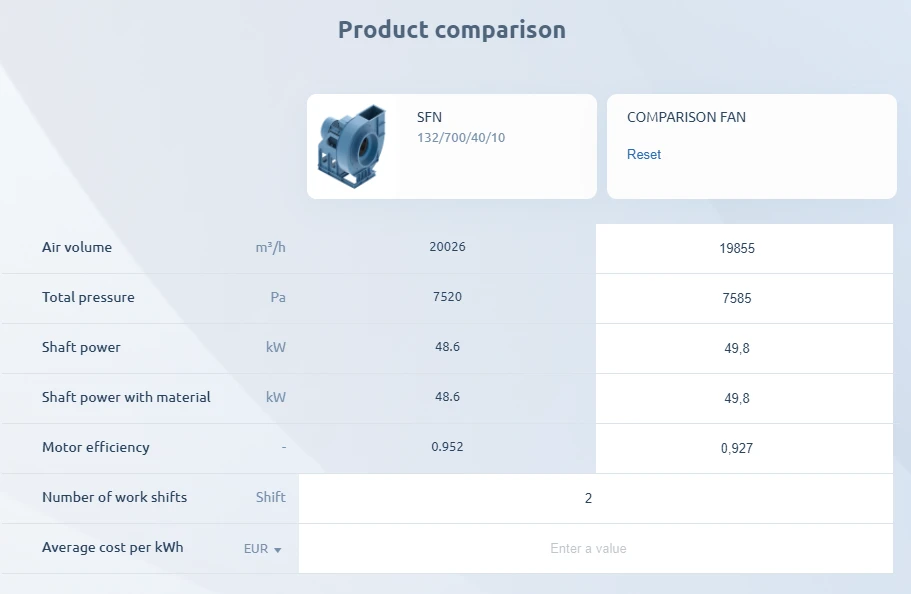Open the EUR currency dropdown
This screenshot has width=911, height=594.
pos(263,549)
